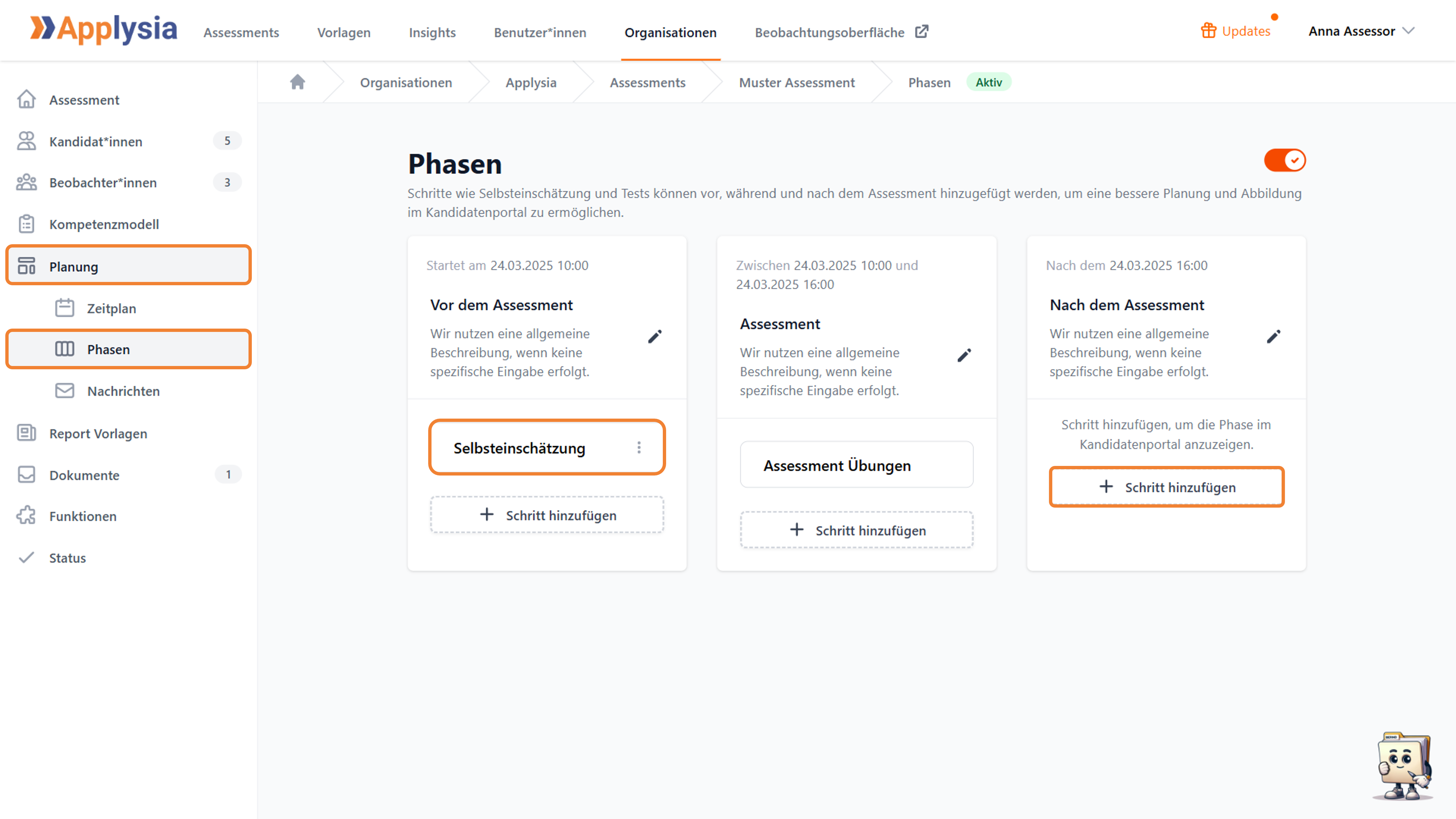Click the Beobachter*innen group icon
This screenshot has height=819, width=1456.
pyautogui.click(x=26, y=183)
